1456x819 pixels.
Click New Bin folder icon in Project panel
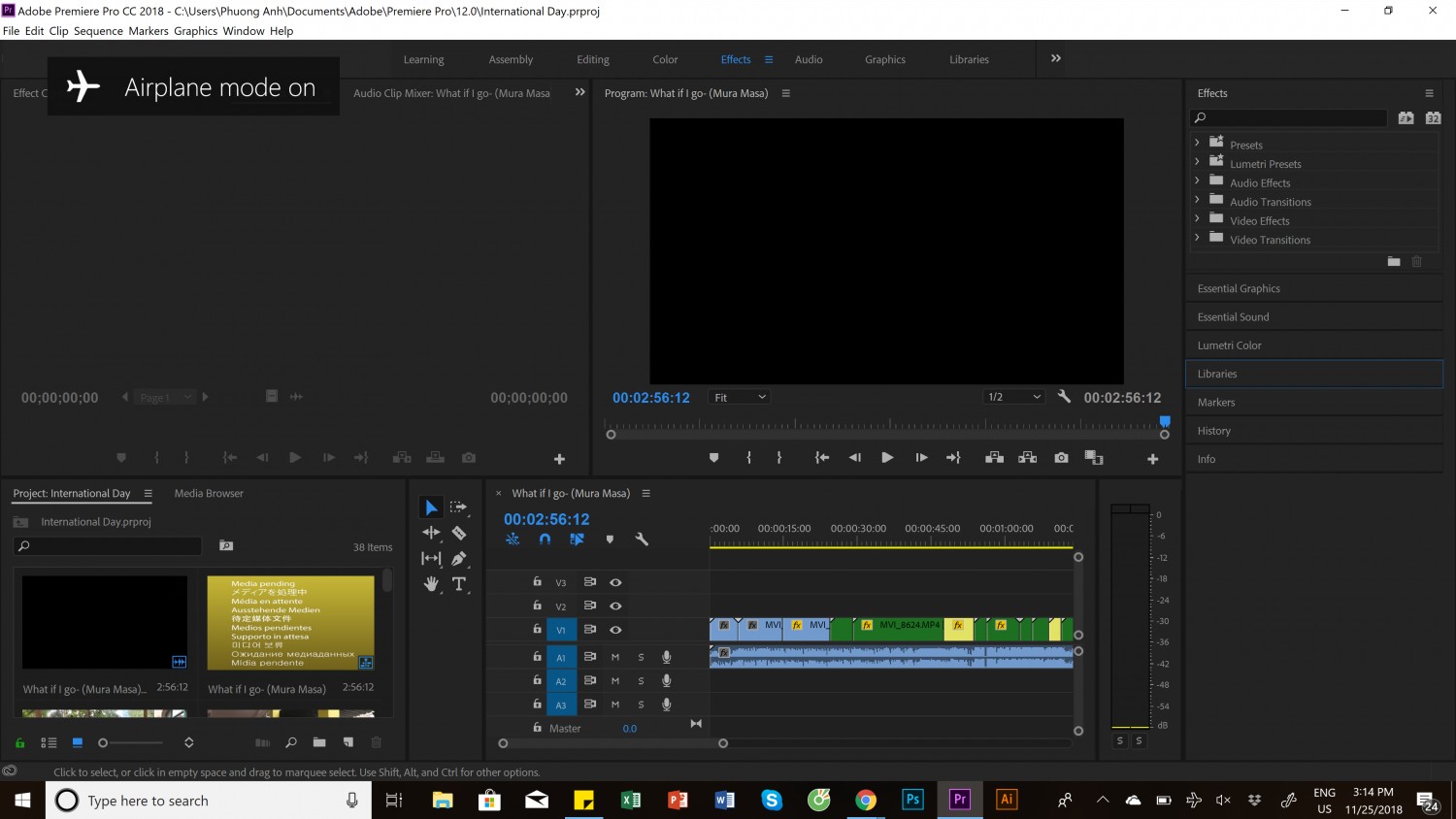pyautogui.click(x=319, y=742)
